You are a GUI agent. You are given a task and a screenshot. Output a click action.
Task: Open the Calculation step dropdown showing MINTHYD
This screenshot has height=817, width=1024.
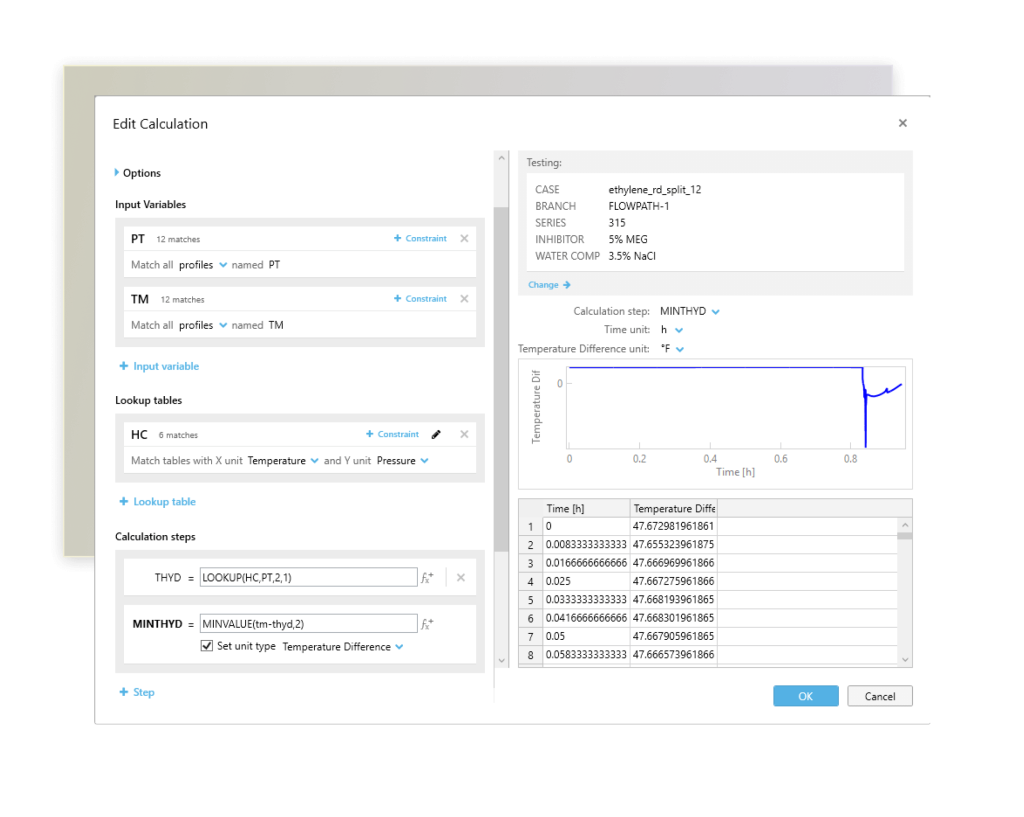point(689,310)
